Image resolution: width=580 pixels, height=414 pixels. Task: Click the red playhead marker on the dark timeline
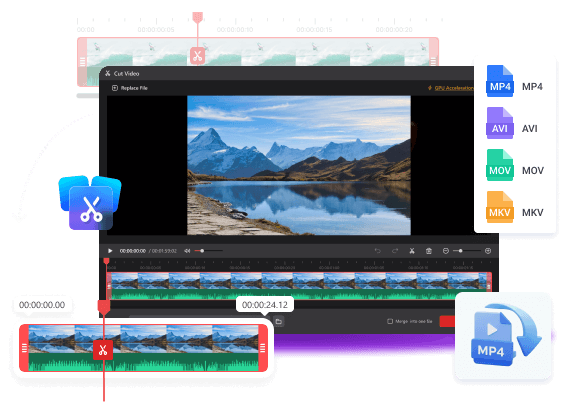coord(107,261)
